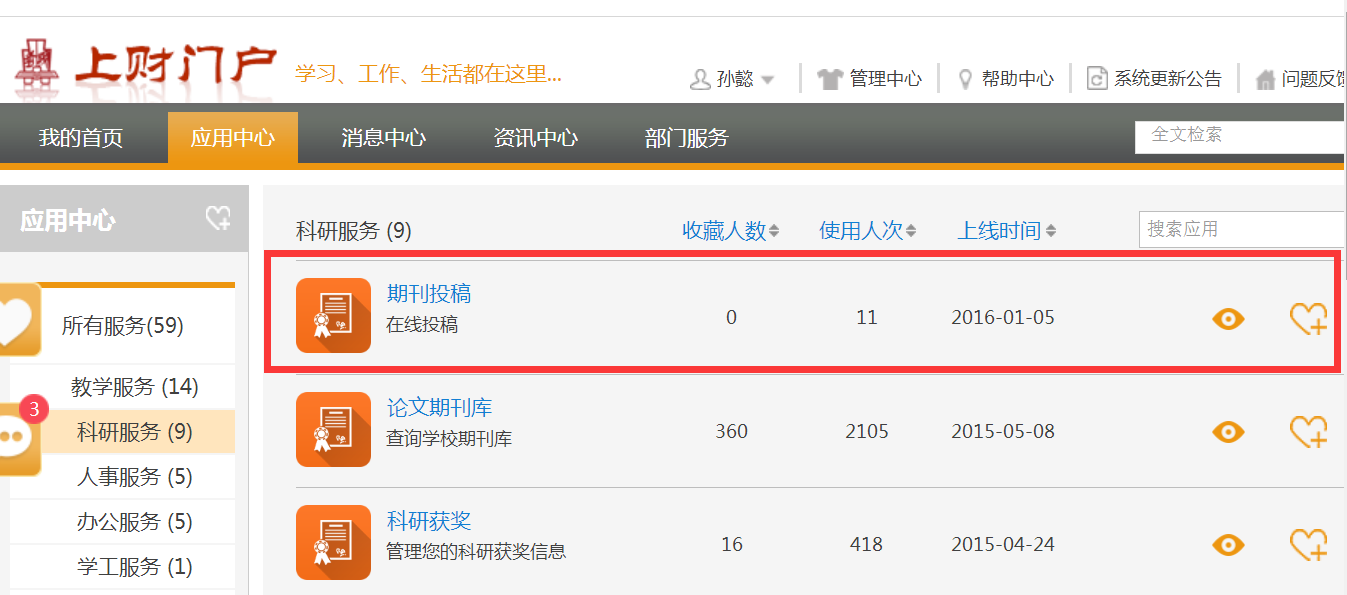This screenshot has width=1347, height=595.
Task: Sort apps by 收藏人数
Action: (x=730, y=231)
